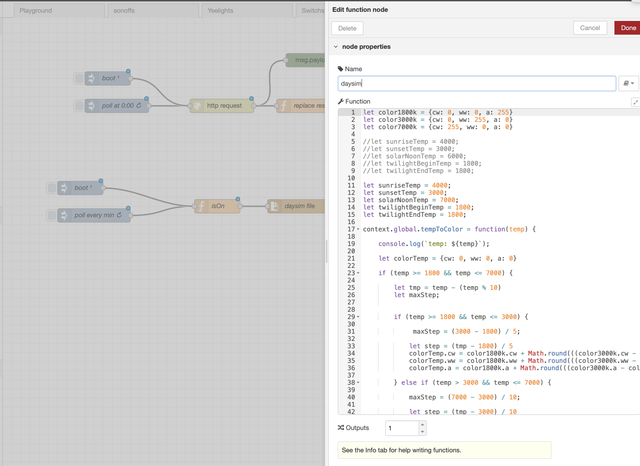This screenshot has width=640, height=466.
Task: Click the daysim file node file icon
Action: click(274, 206)
